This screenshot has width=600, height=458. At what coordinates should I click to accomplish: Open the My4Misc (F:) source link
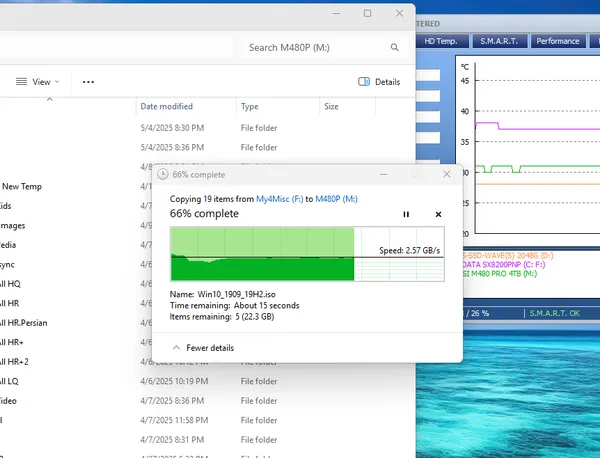(x=280, y=199)
